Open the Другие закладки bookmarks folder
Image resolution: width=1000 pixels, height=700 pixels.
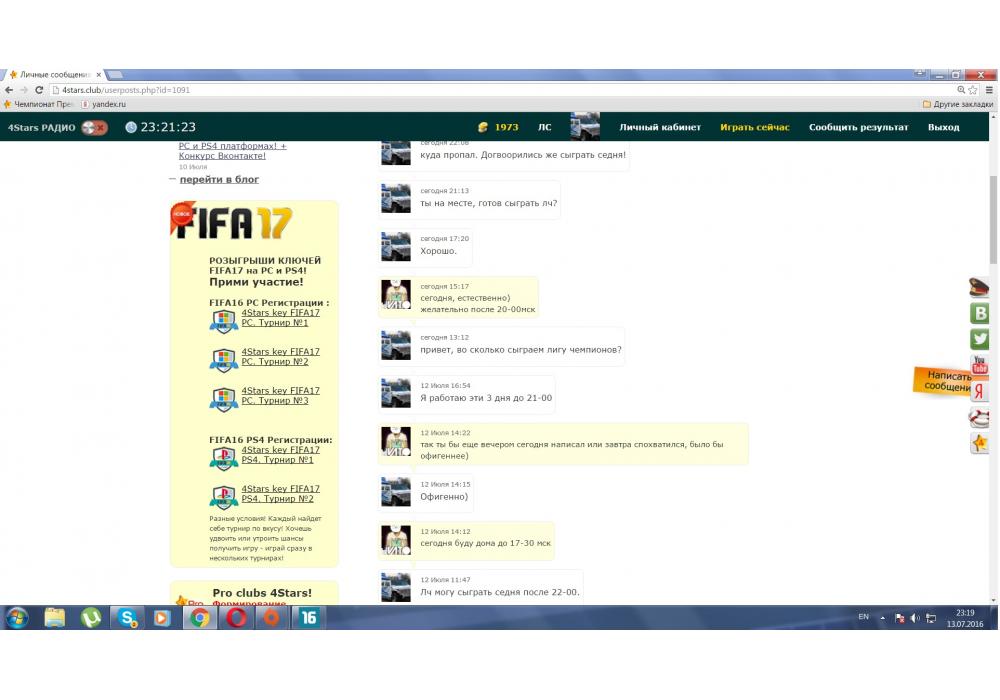point(958,104)
